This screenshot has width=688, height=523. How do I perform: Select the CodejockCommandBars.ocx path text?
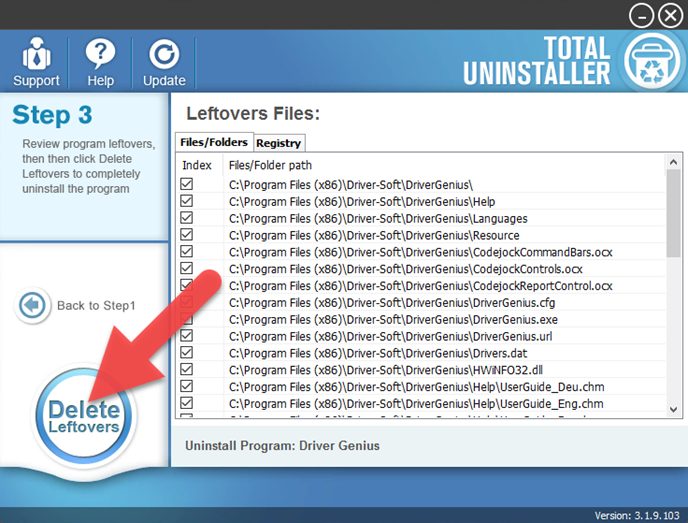[x=421, y=252]
